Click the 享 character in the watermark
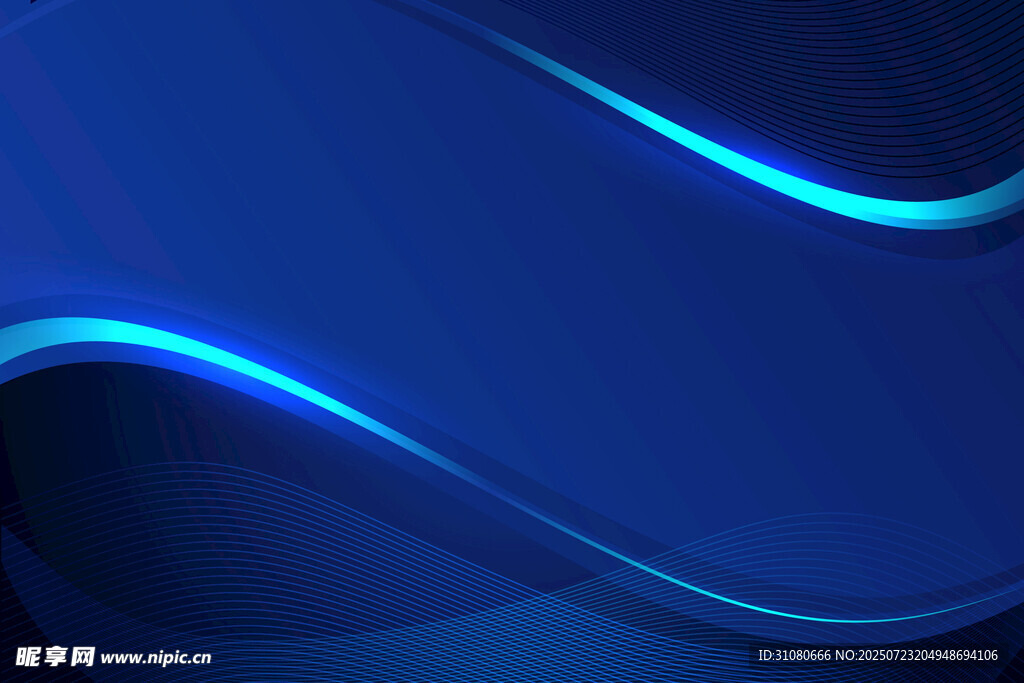1024x683 pixels. pos(55,656)
